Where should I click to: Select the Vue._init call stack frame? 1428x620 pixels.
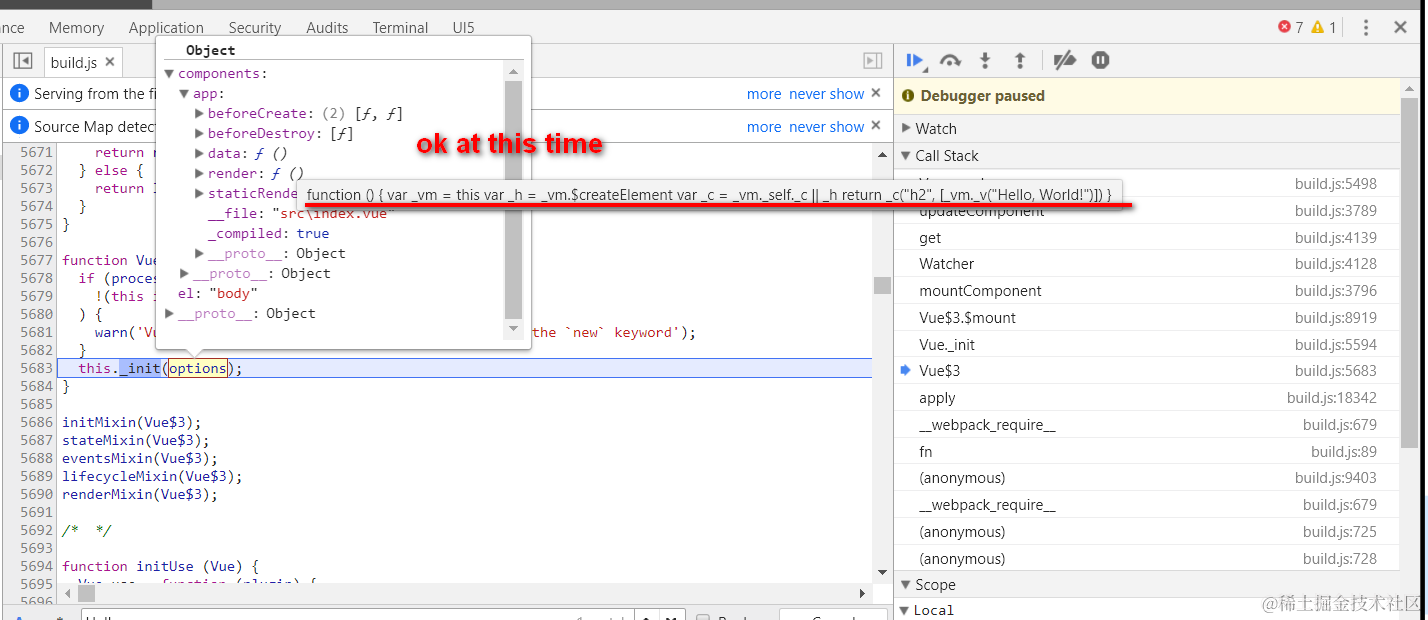pyautogui.click(x=1147, y=344)
